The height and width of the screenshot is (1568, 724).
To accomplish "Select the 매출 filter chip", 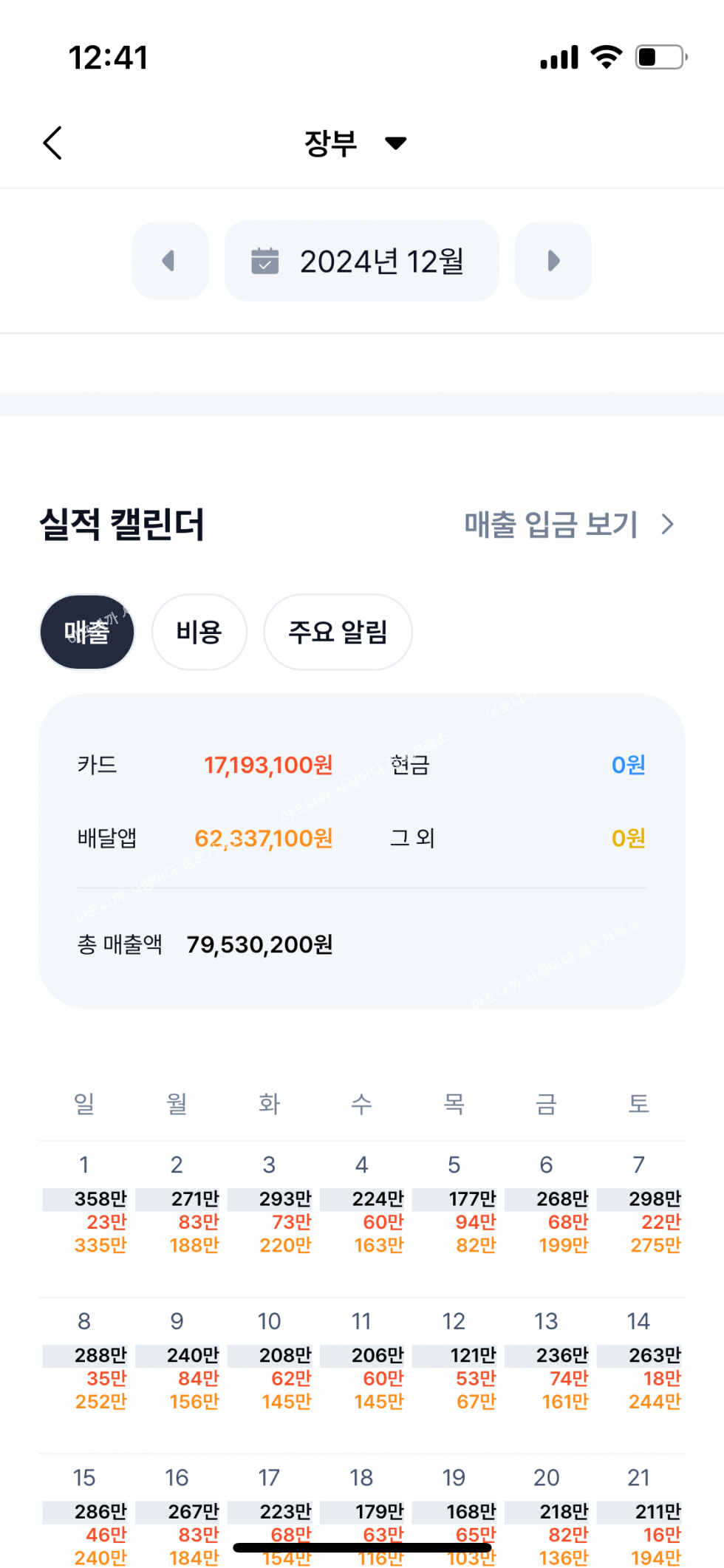I will click(87, 632).
